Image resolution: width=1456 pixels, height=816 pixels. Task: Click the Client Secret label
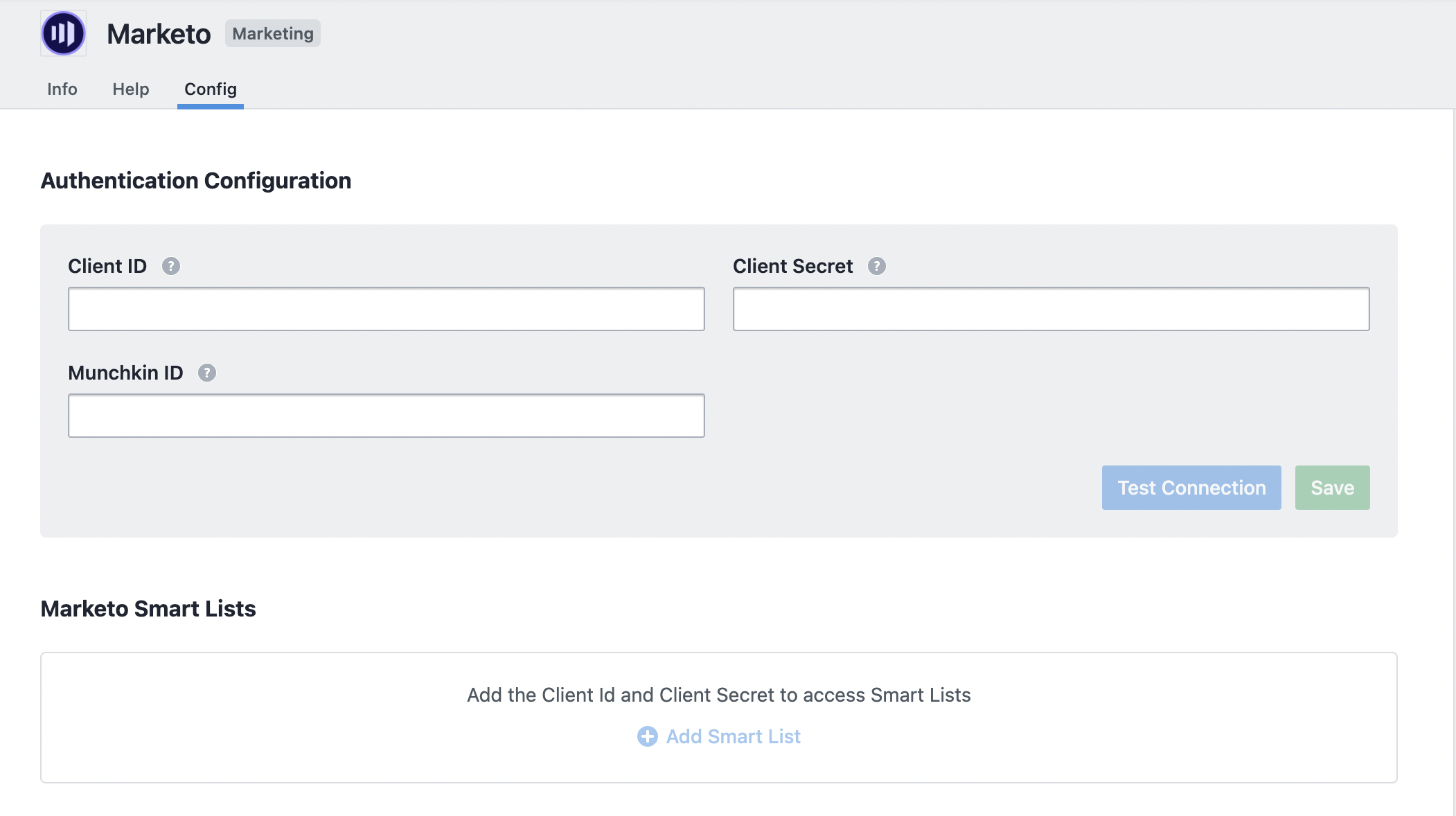pos(793,266)
